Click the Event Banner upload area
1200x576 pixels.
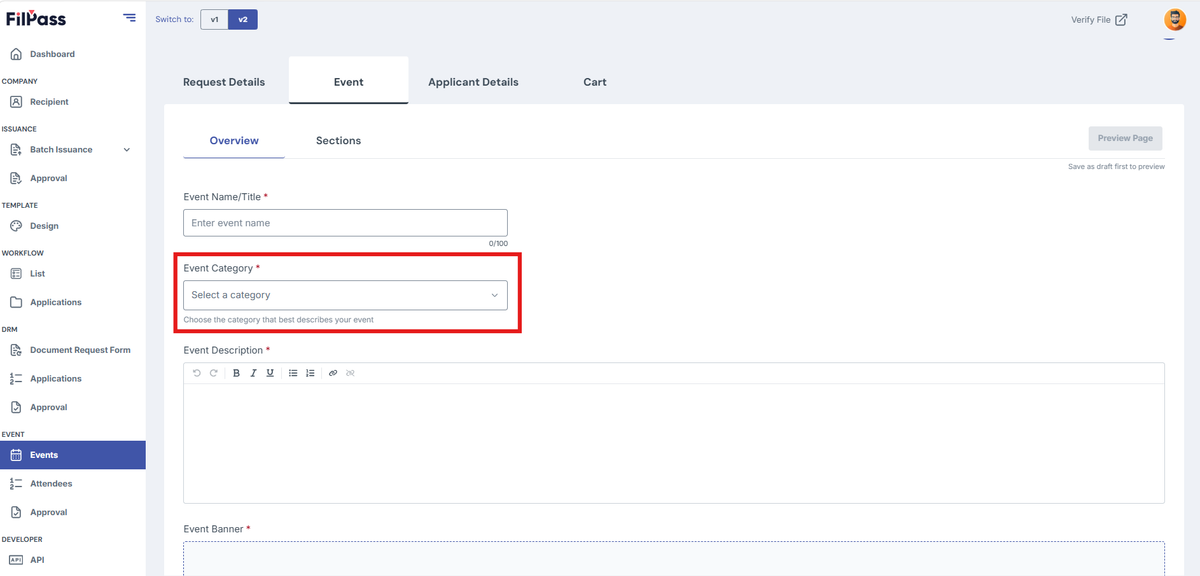(x=674, y=558)
